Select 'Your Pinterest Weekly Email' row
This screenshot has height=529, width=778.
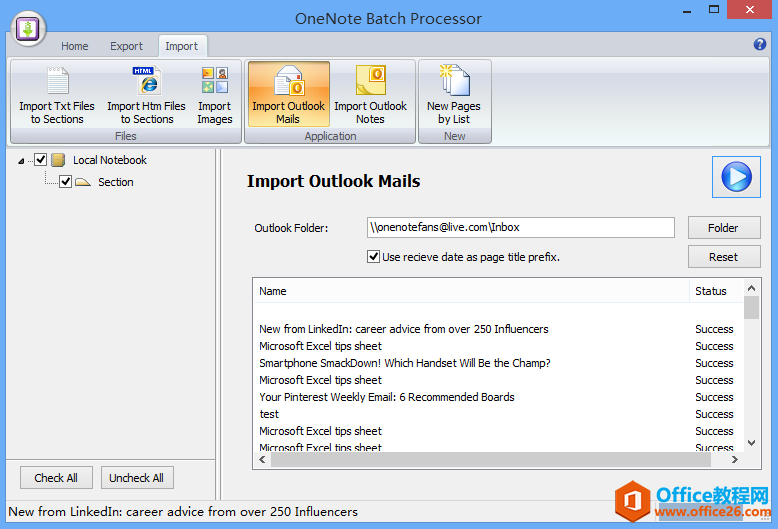496,397
